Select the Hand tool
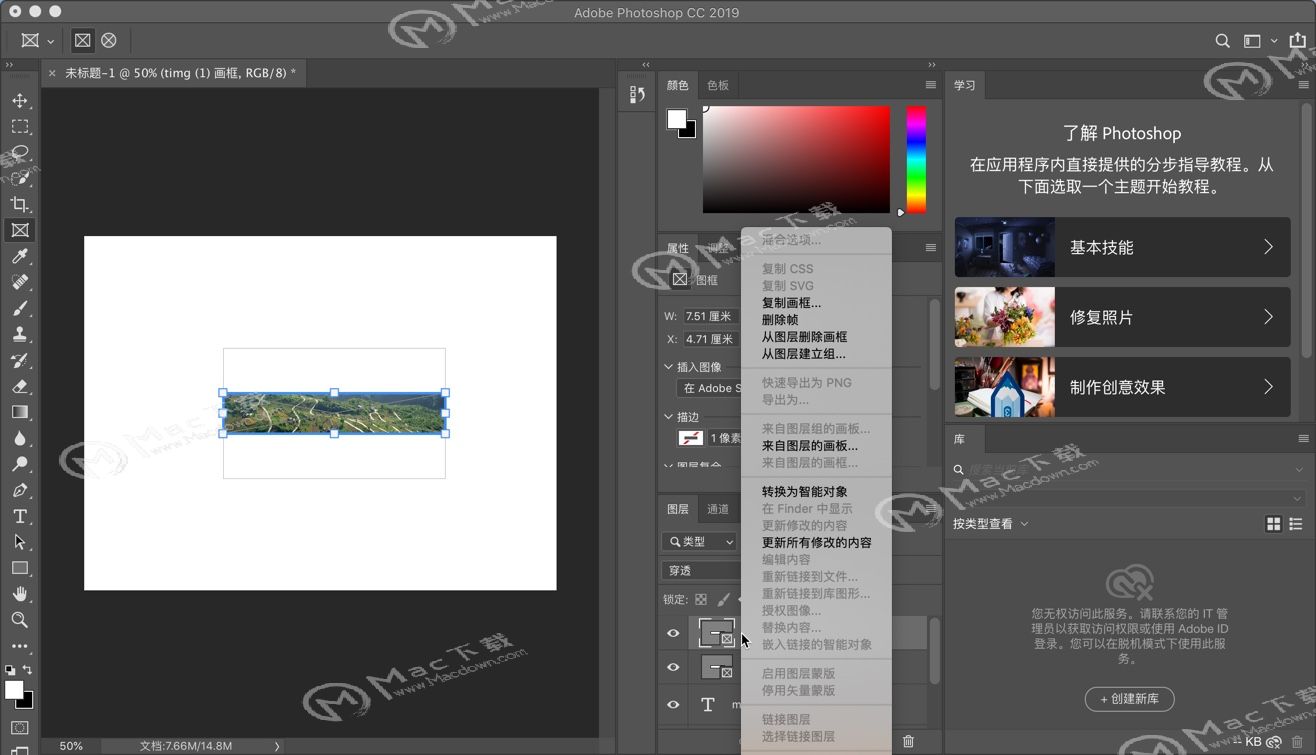Screen dimensions: 1316x755 20,594
